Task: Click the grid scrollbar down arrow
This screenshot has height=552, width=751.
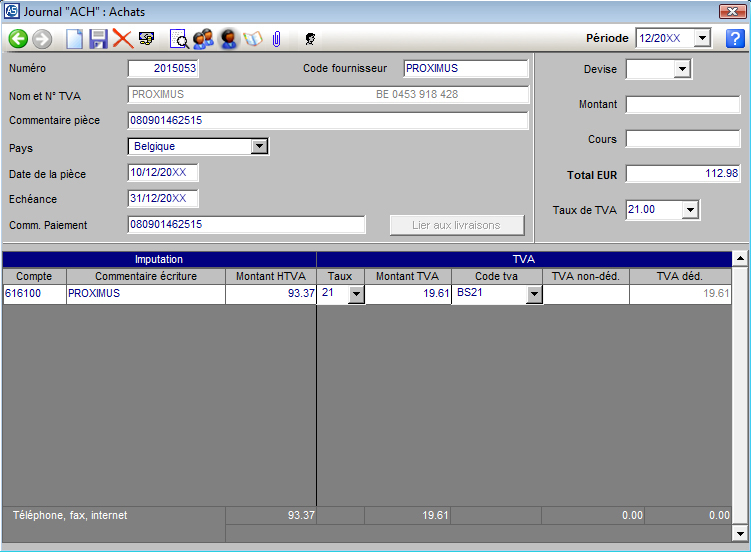Action: (740, 533)
